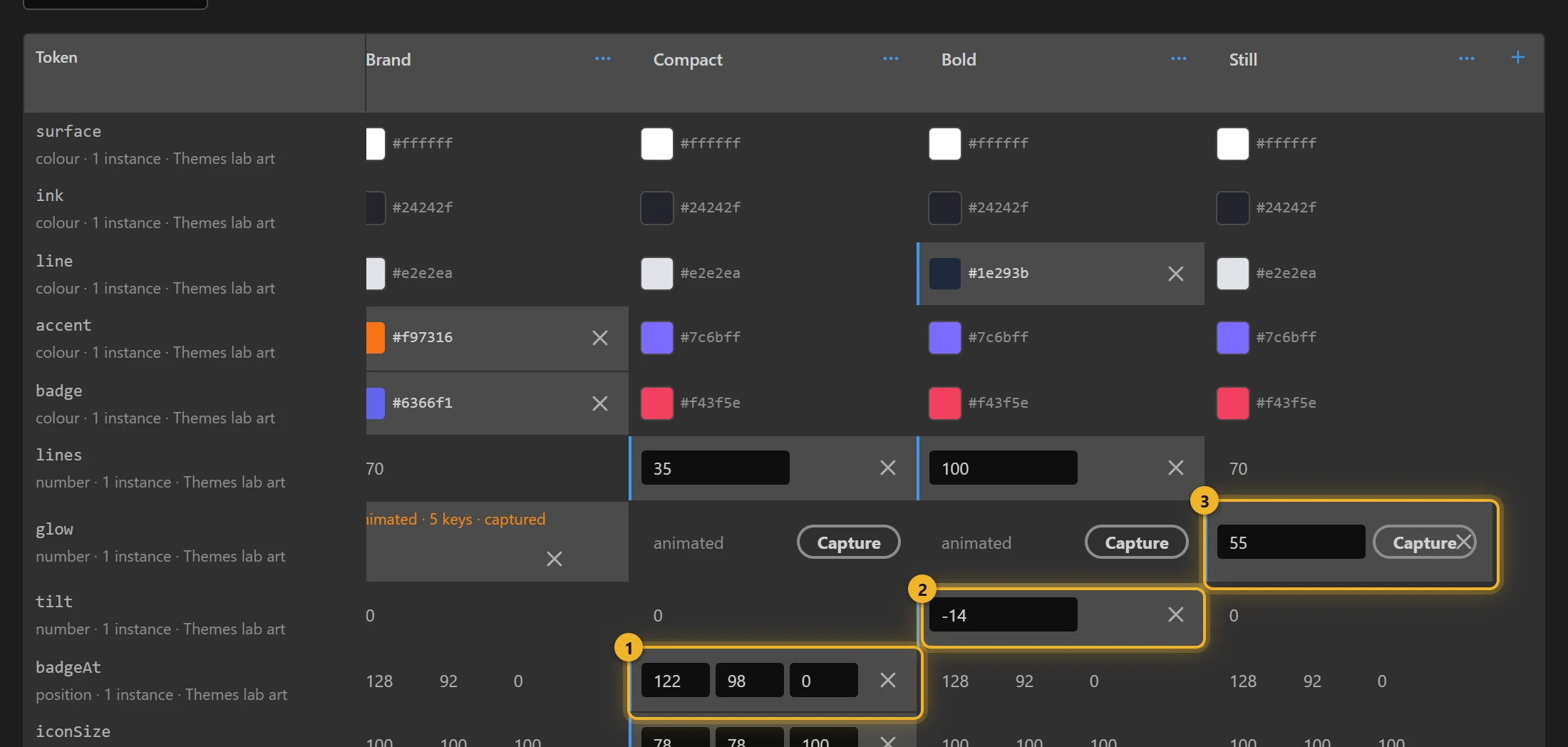
Task: Open the Still column ellipsis menu
Action: (x=1467, y=58)
